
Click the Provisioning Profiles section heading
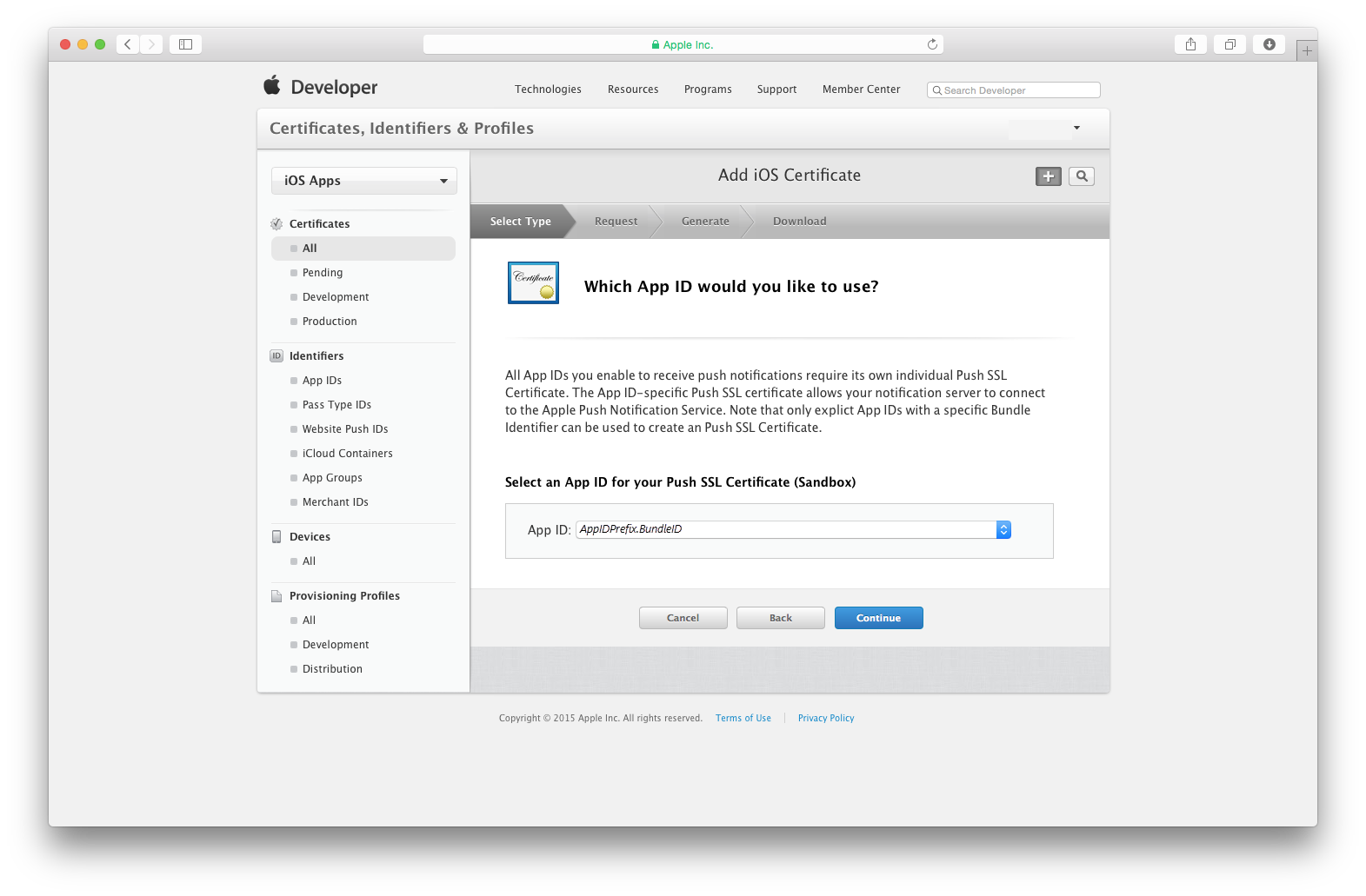[344, 596]
